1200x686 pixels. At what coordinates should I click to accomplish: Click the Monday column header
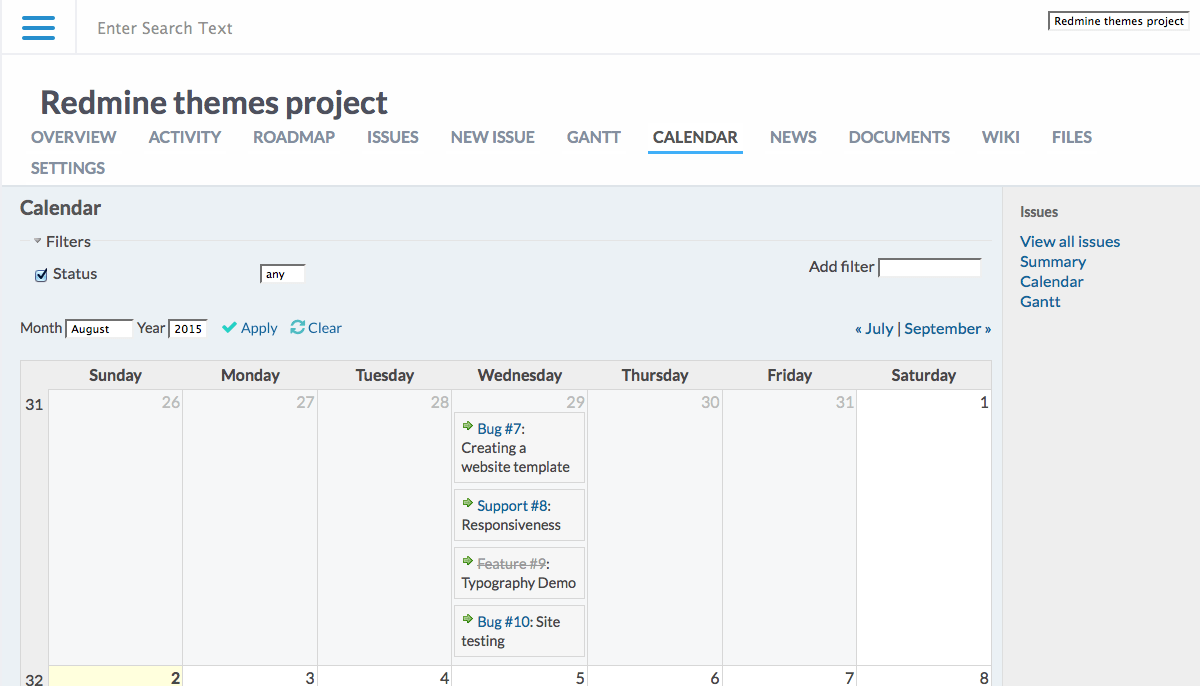250,375
